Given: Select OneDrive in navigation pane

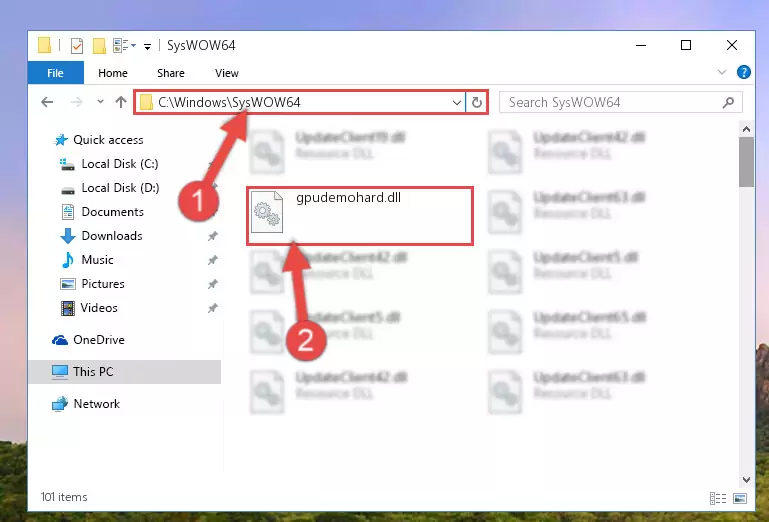Looking at the screenshot, I should coord(99,340).
